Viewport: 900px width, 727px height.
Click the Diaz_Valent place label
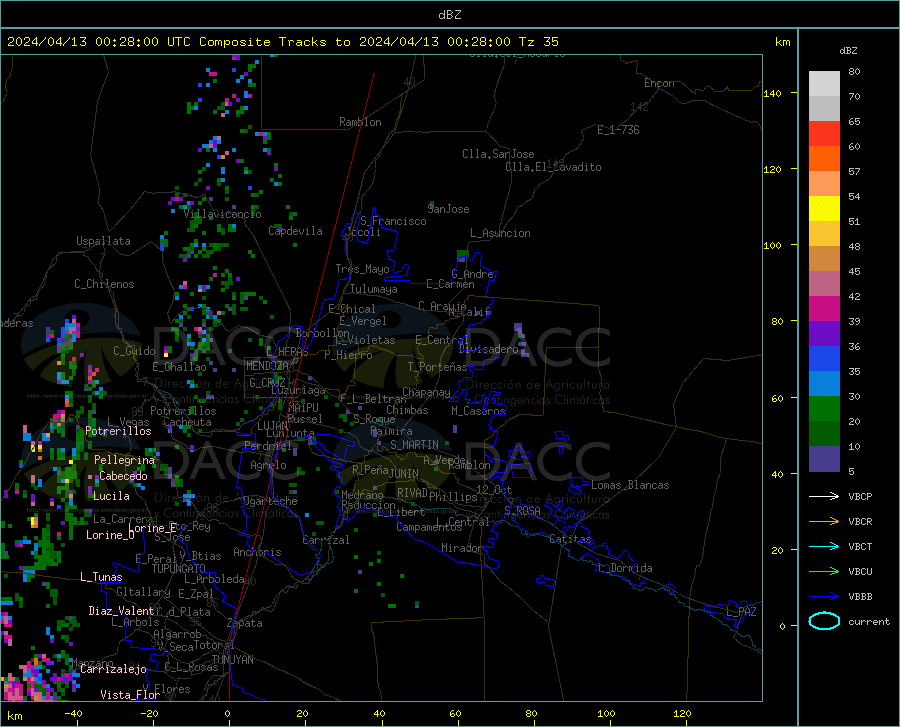(x=121, y=611)
